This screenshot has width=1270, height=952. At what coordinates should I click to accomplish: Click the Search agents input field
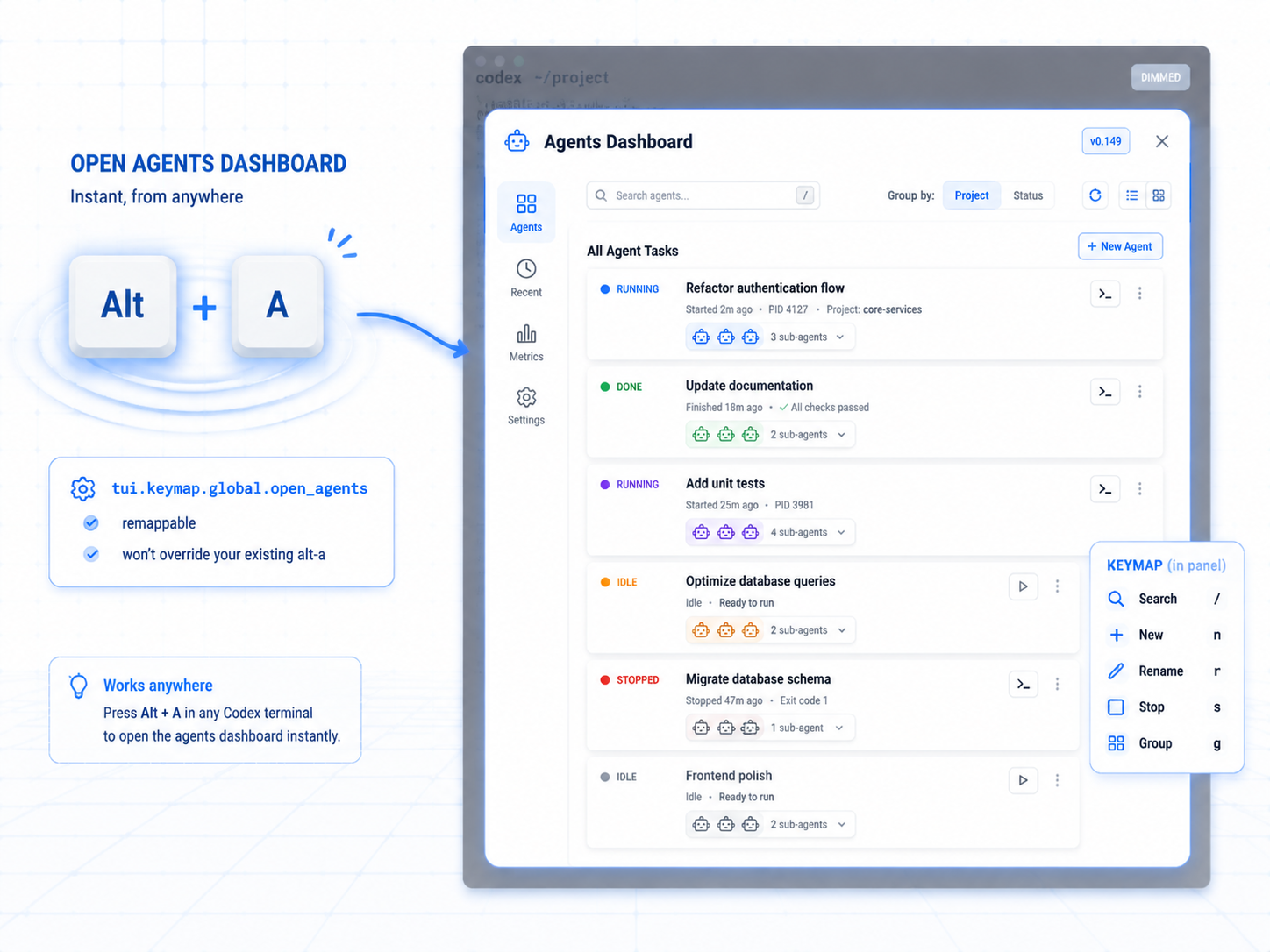703,195
